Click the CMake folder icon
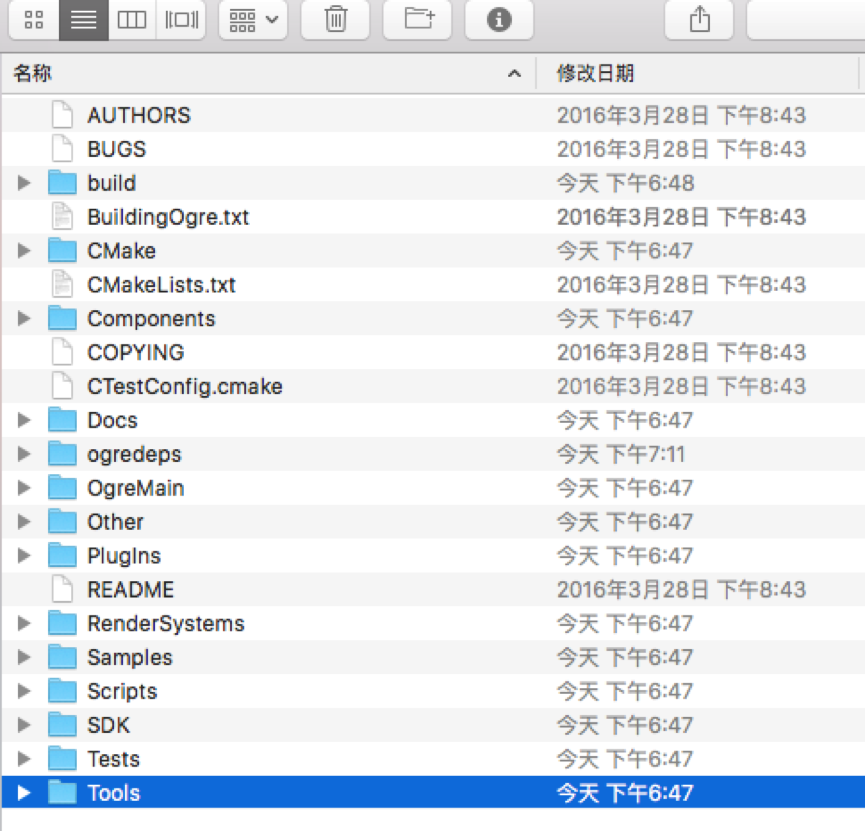865x831 pixels. click(x=62, y=251)
